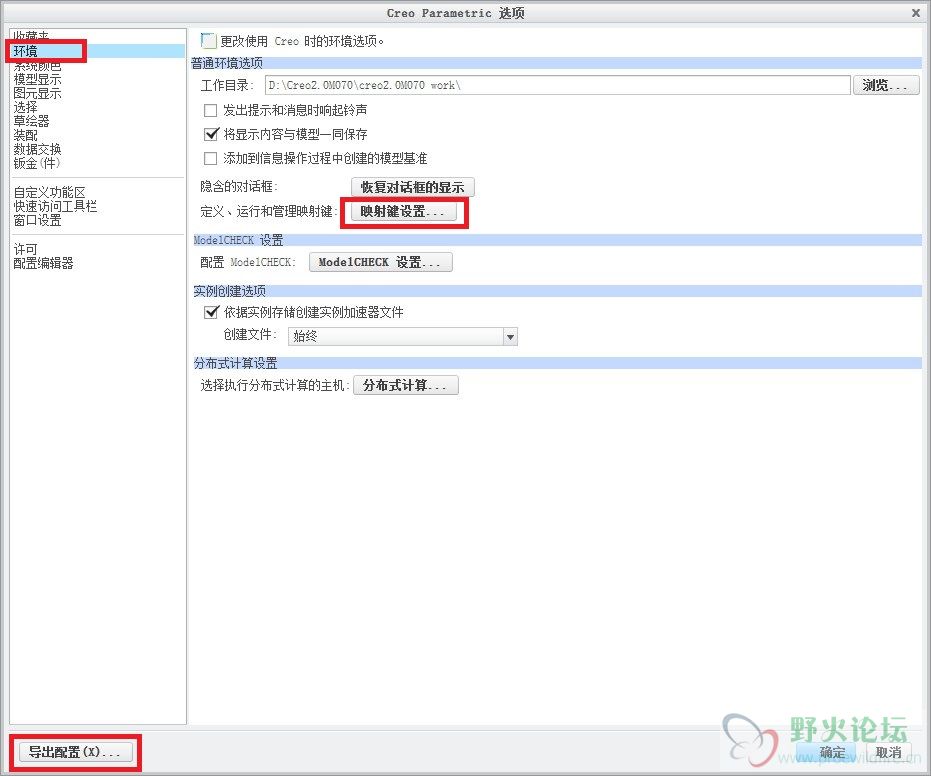
Task: Uncheck 依据实例存储创建实例加速器文件
Action: coord(211,312)
